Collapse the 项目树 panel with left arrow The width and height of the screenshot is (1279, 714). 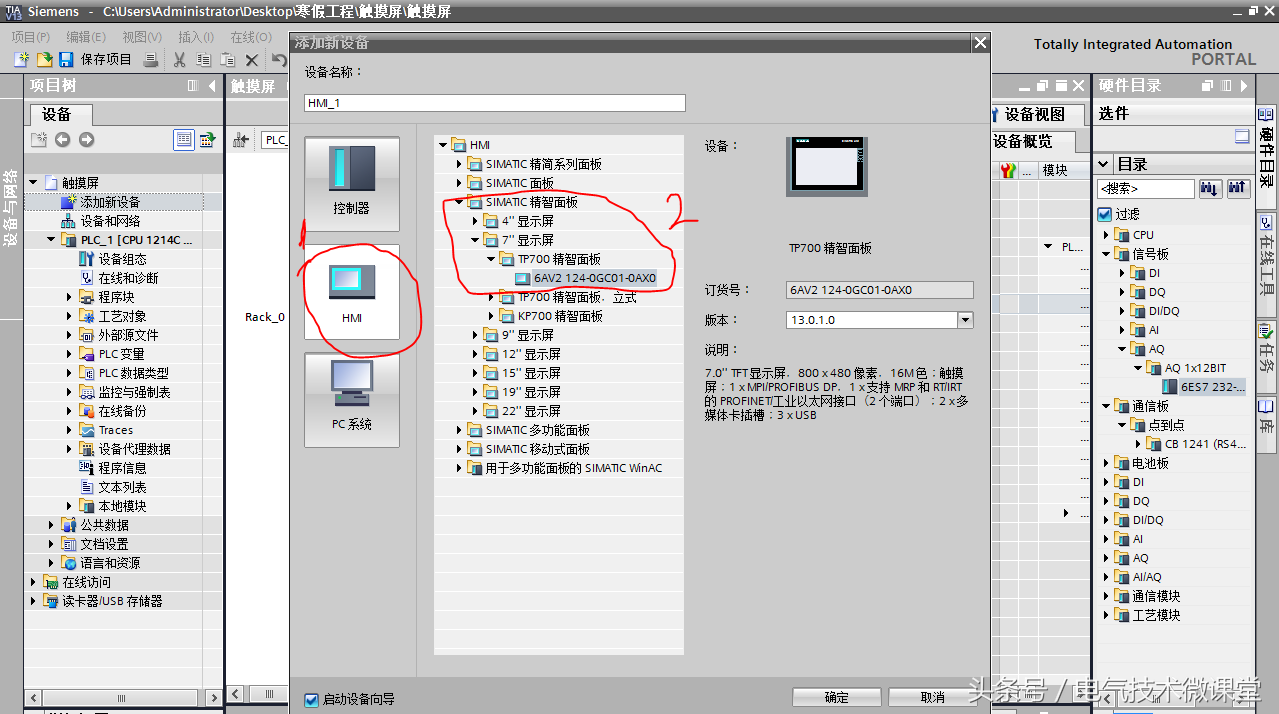(x=212, y=86)
